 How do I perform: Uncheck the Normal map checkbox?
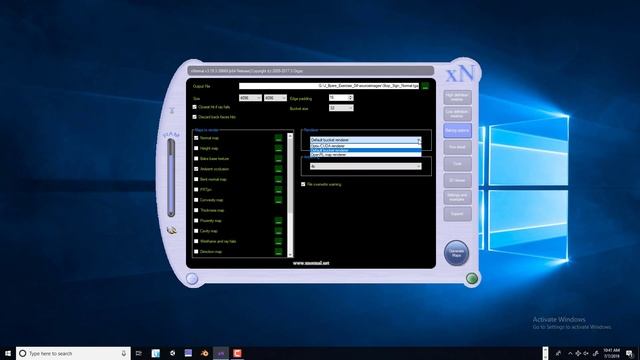point(196,138)
